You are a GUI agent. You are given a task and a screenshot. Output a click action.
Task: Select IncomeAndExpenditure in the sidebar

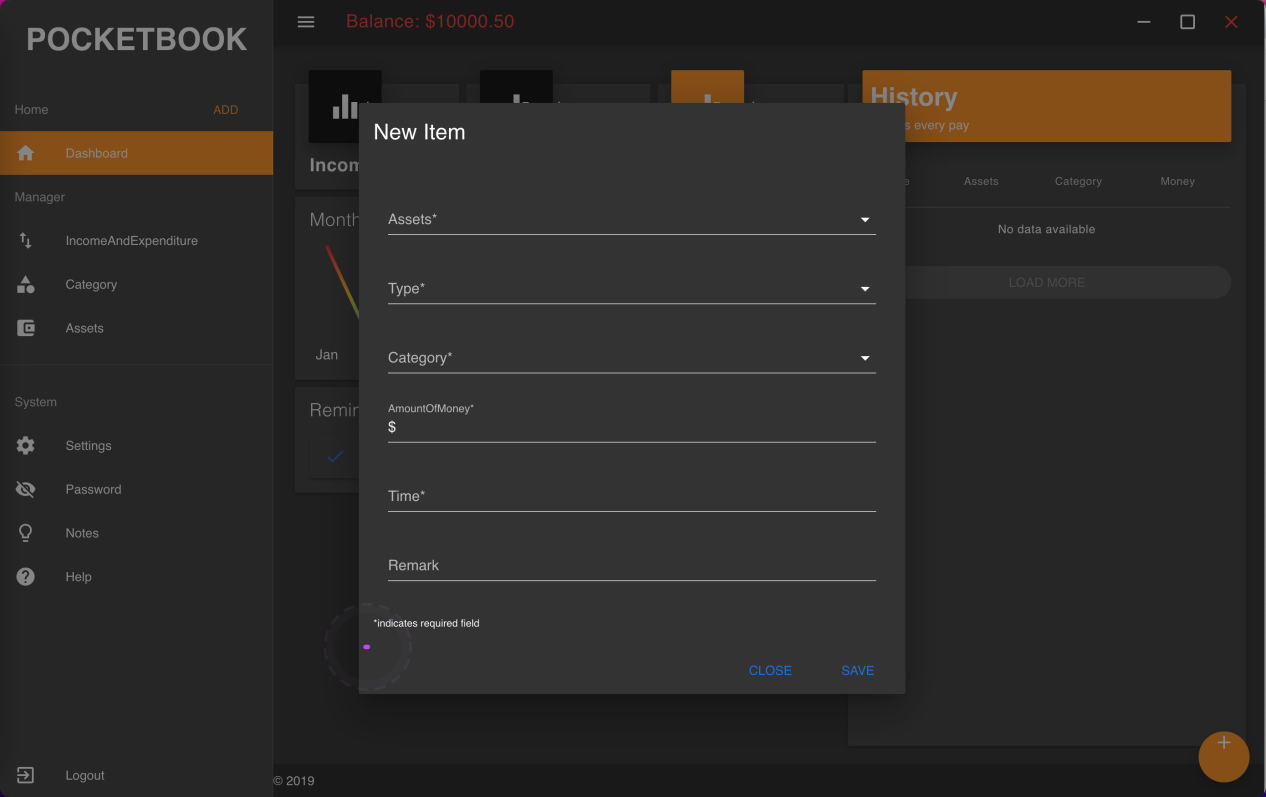(x=131, y=241)
